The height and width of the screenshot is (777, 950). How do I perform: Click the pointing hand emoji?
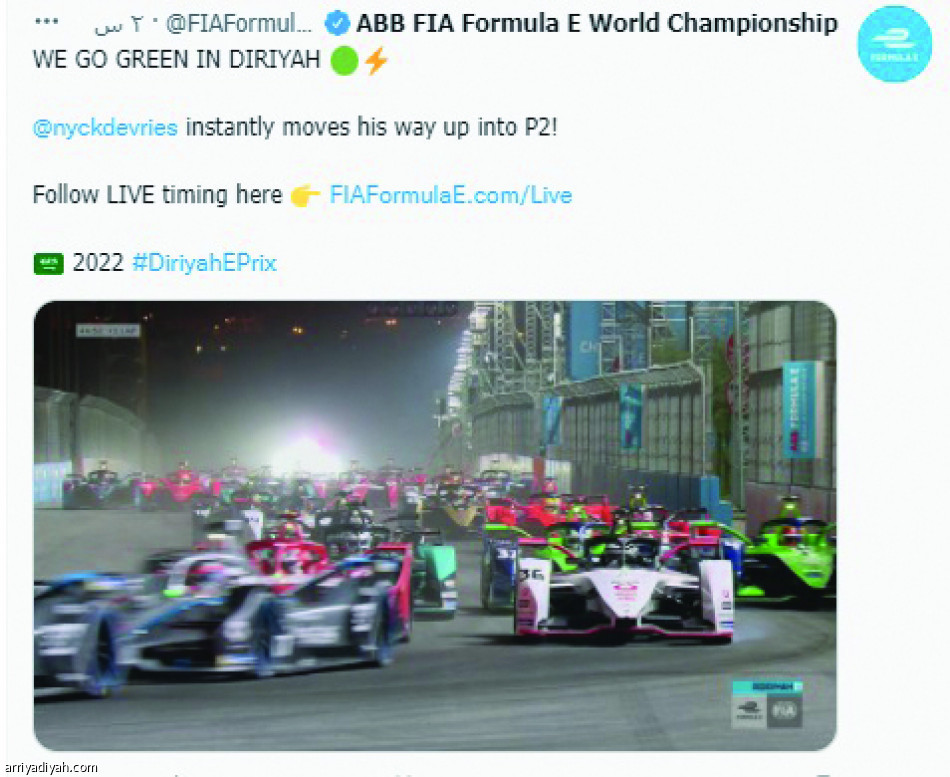[x=305, y=196]
